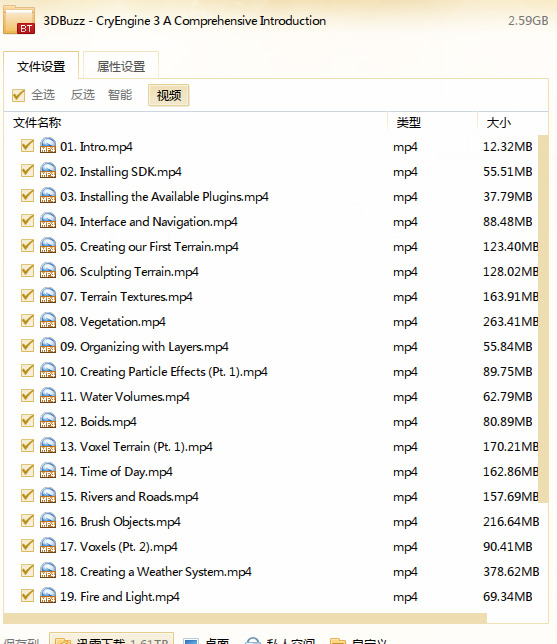Click the 反选 invert selection link
The image size is (557, 644).
pyautogui.click(x=83, y=95)
